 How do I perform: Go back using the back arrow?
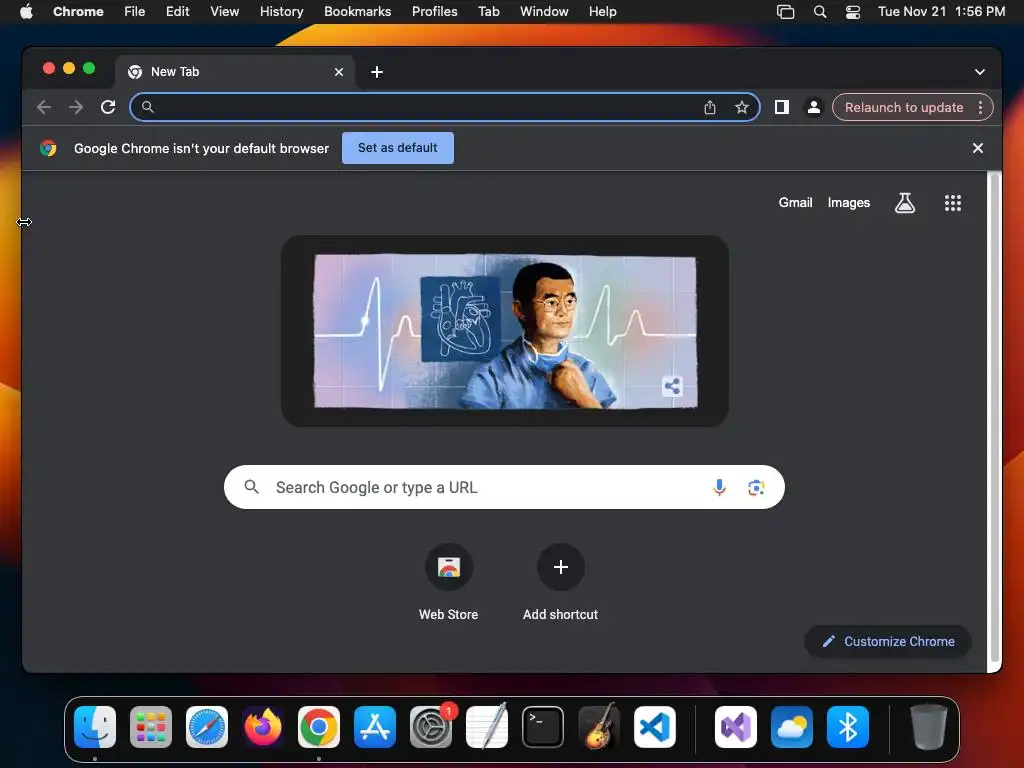point(44,107)
